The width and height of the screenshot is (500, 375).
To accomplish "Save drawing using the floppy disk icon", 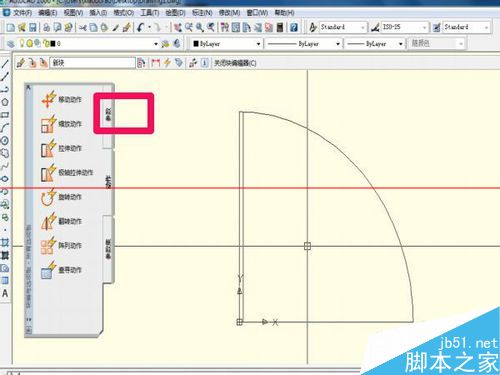I will [x=33, y=27].
